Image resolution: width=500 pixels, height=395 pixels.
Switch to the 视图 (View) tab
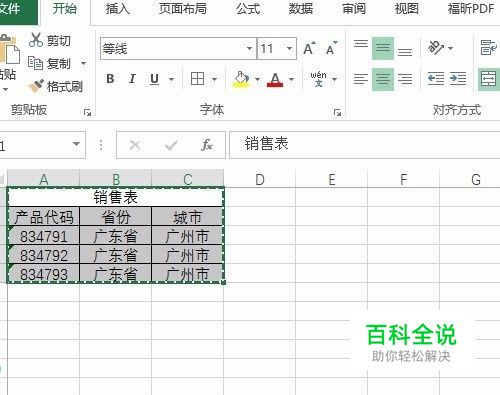coord(407,9)
